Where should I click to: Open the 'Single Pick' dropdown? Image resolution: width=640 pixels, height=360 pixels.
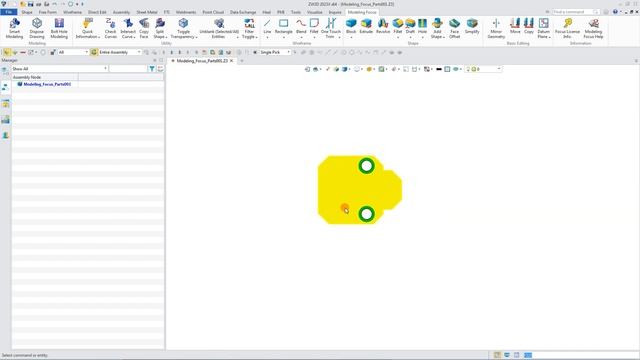(x=275, y=52)
